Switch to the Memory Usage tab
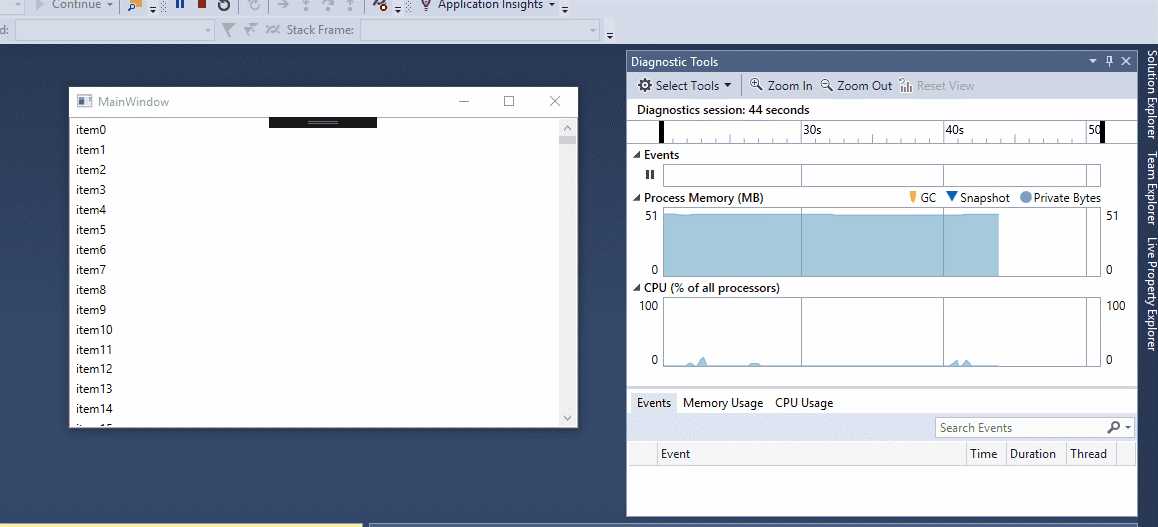Screen dimensions: 1158x527 723,403
